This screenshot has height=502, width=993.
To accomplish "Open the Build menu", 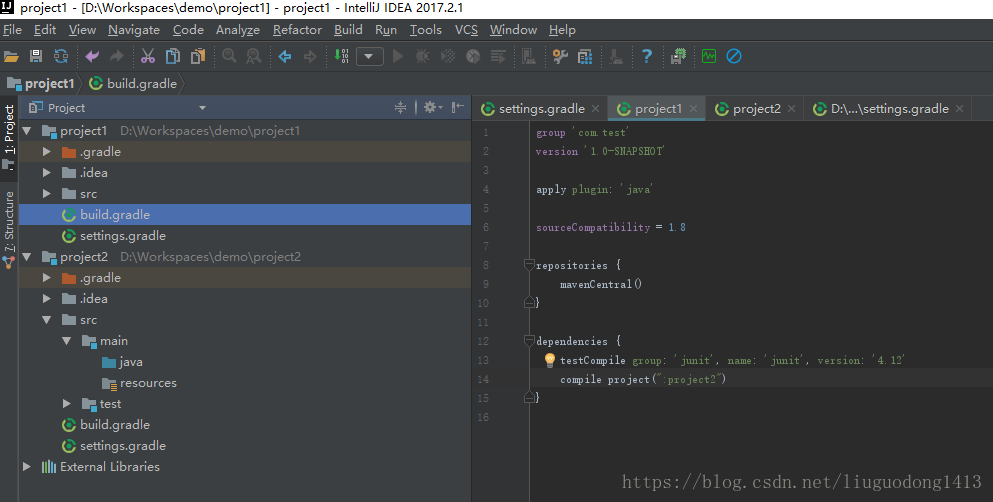I will 348,30.
